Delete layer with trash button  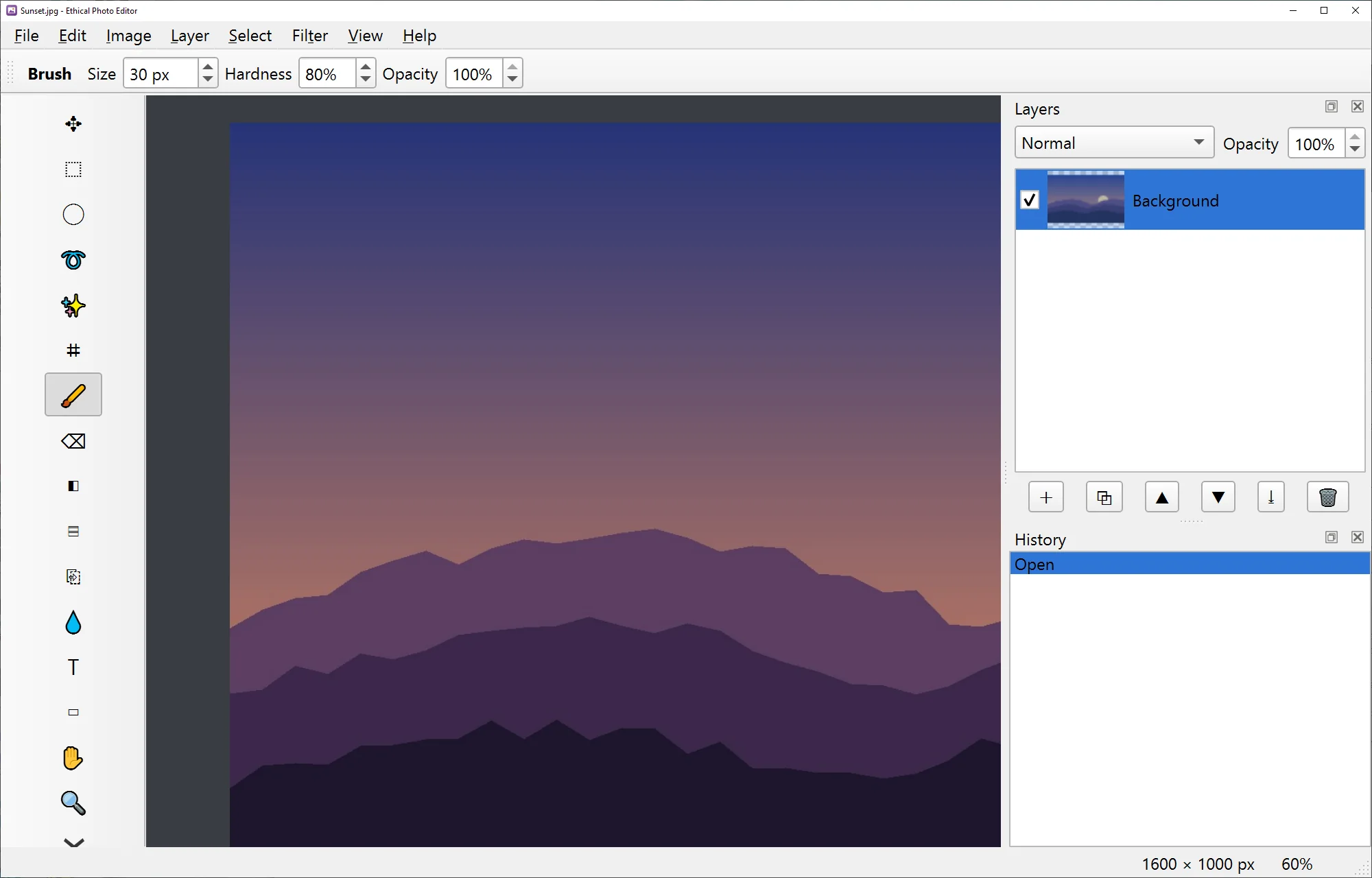pyautogui.click(x=1328, y=497)
